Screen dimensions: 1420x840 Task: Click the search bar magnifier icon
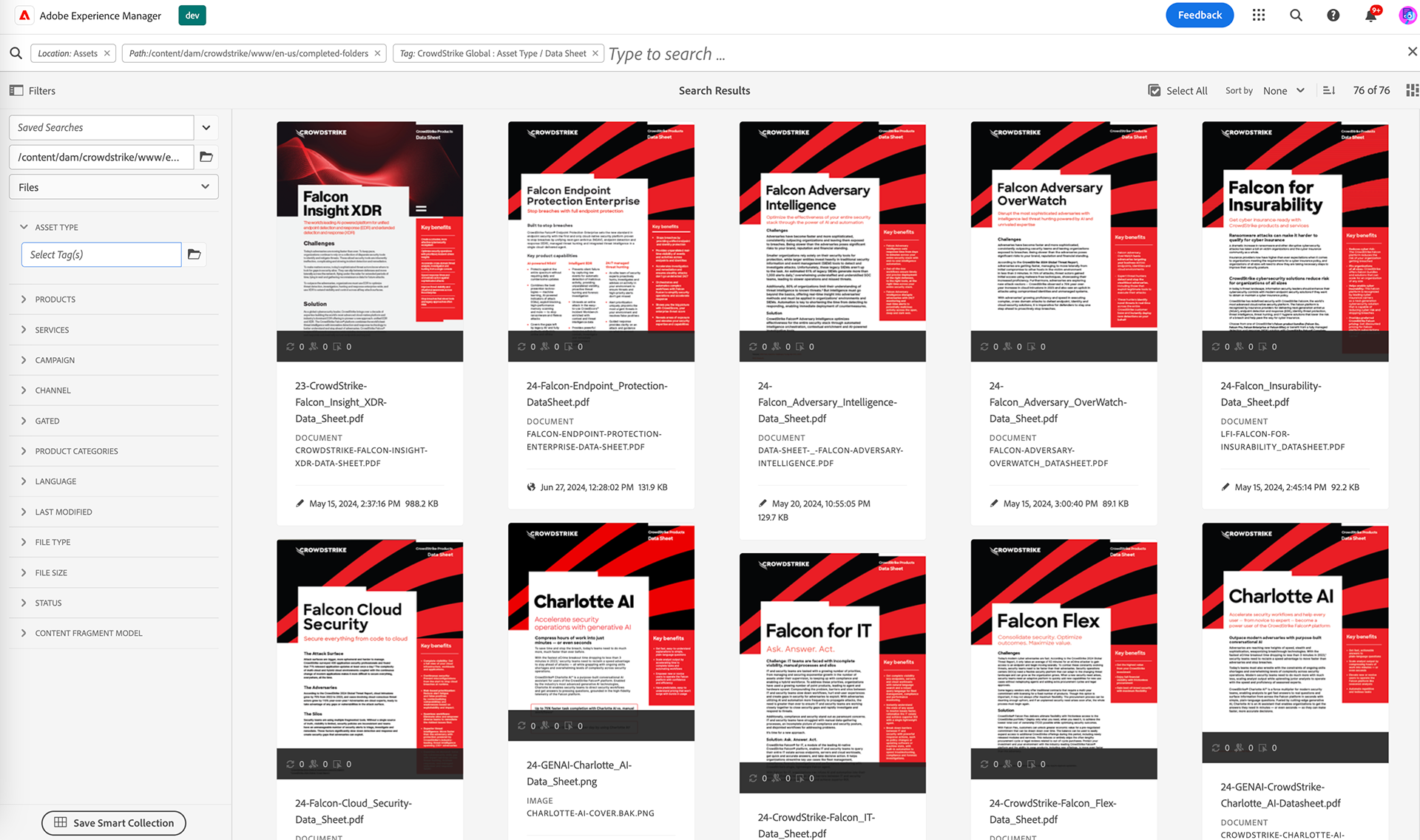(16, 53)
